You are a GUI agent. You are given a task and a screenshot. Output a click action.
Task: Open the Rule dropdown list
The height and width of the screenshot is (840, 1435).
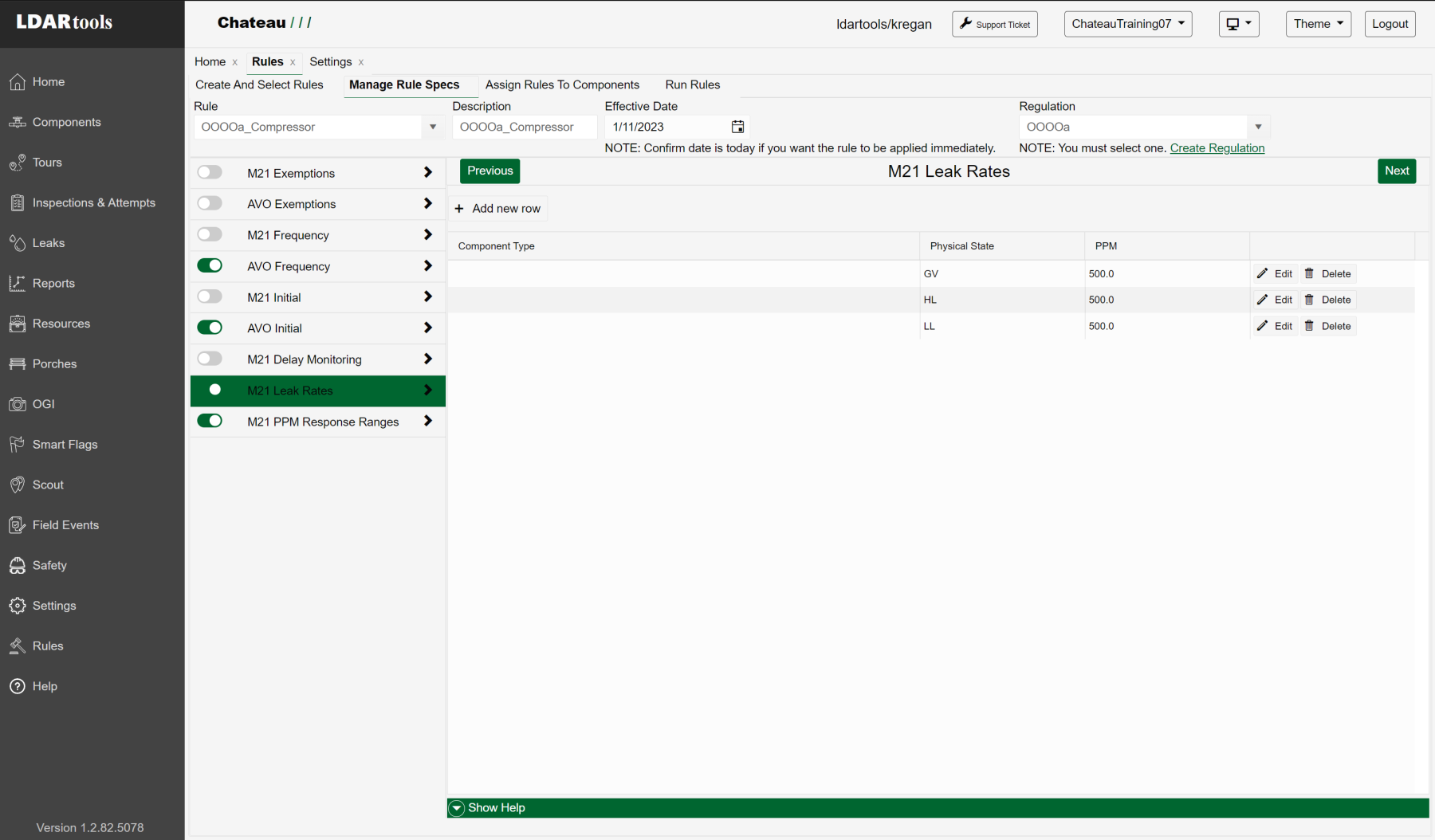[x=432, y=127]
